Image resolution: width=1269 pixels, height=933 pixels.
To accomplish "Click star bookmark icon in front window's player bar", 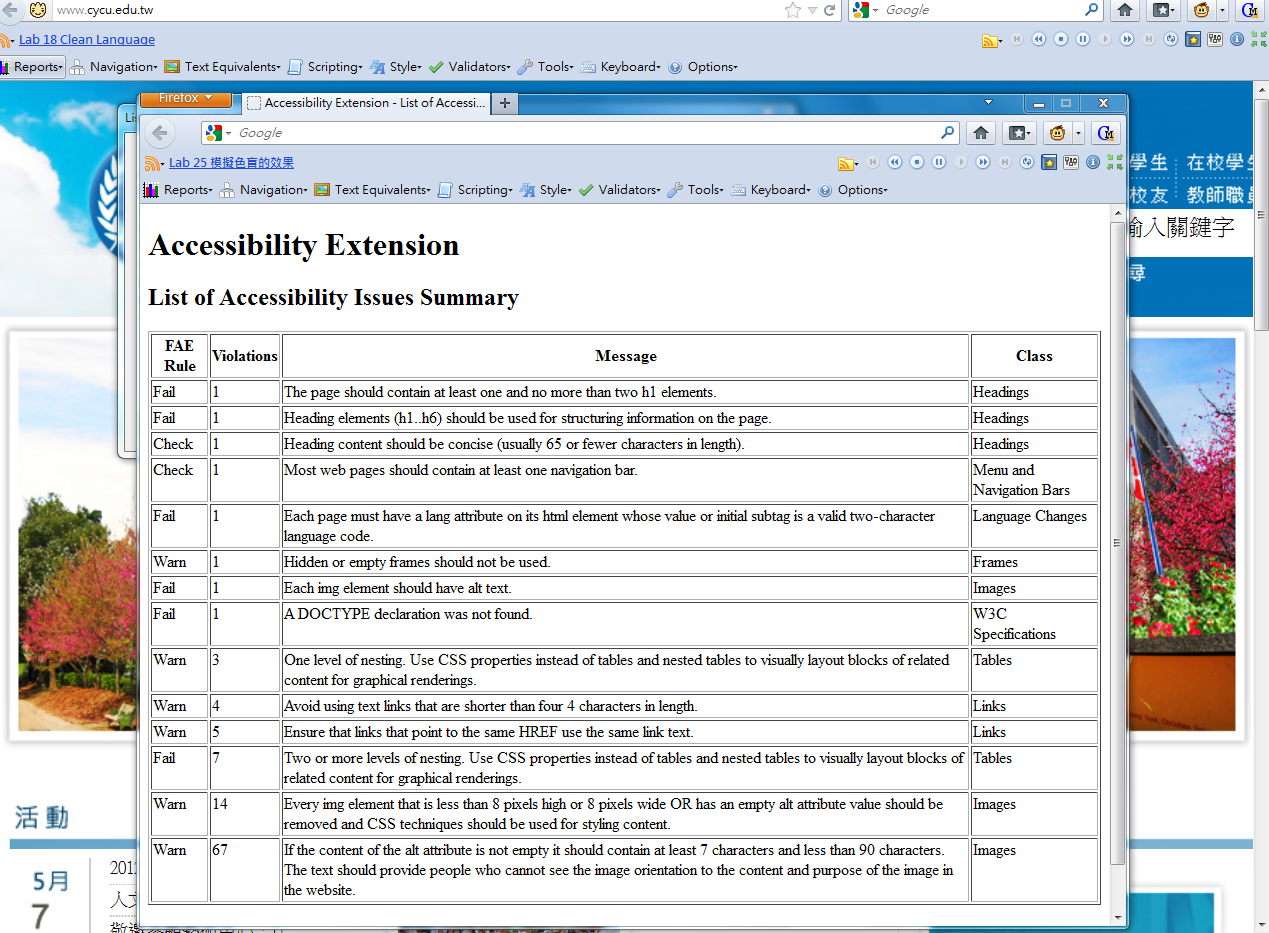I will pos(1049,162).
